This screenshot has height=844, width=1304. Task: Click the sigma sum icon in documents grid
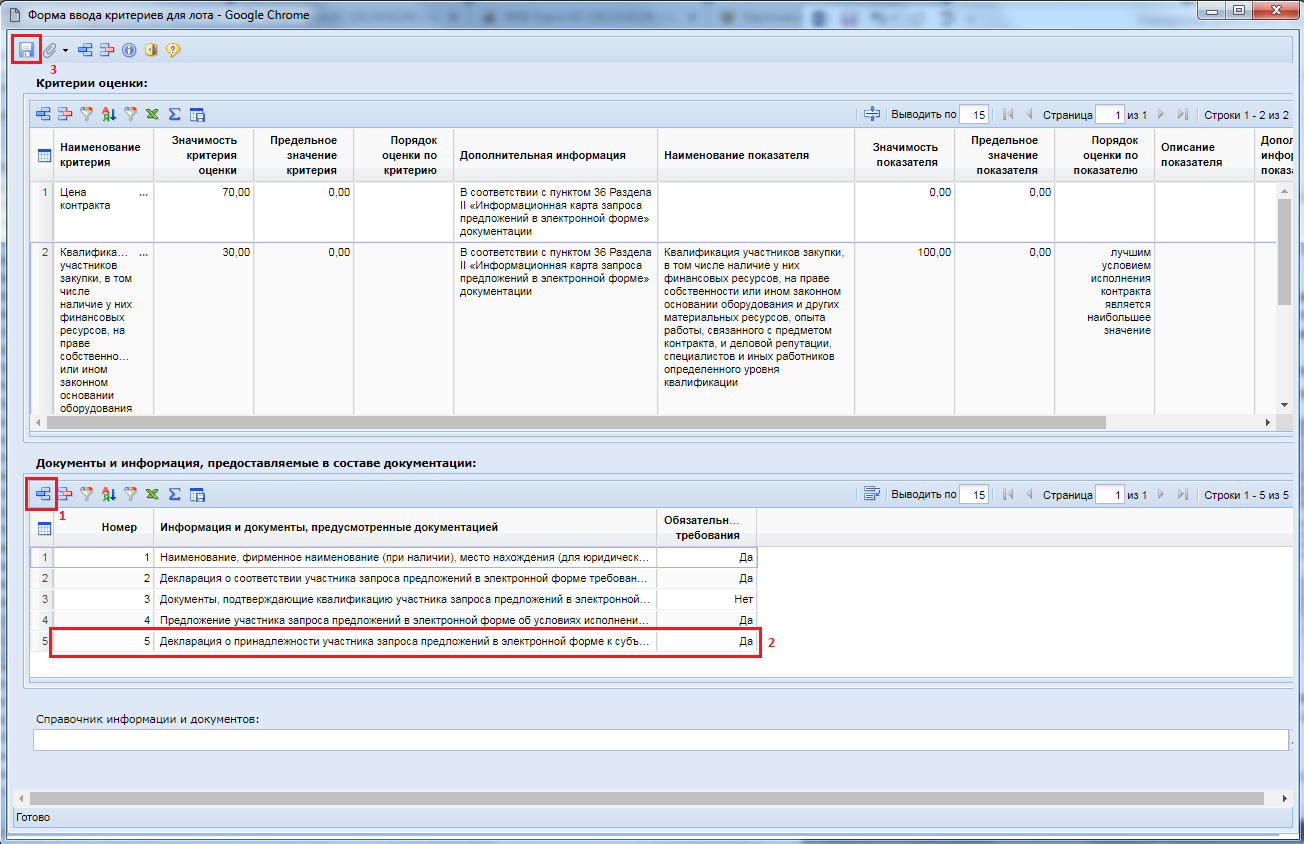click(x=175, y=493)
